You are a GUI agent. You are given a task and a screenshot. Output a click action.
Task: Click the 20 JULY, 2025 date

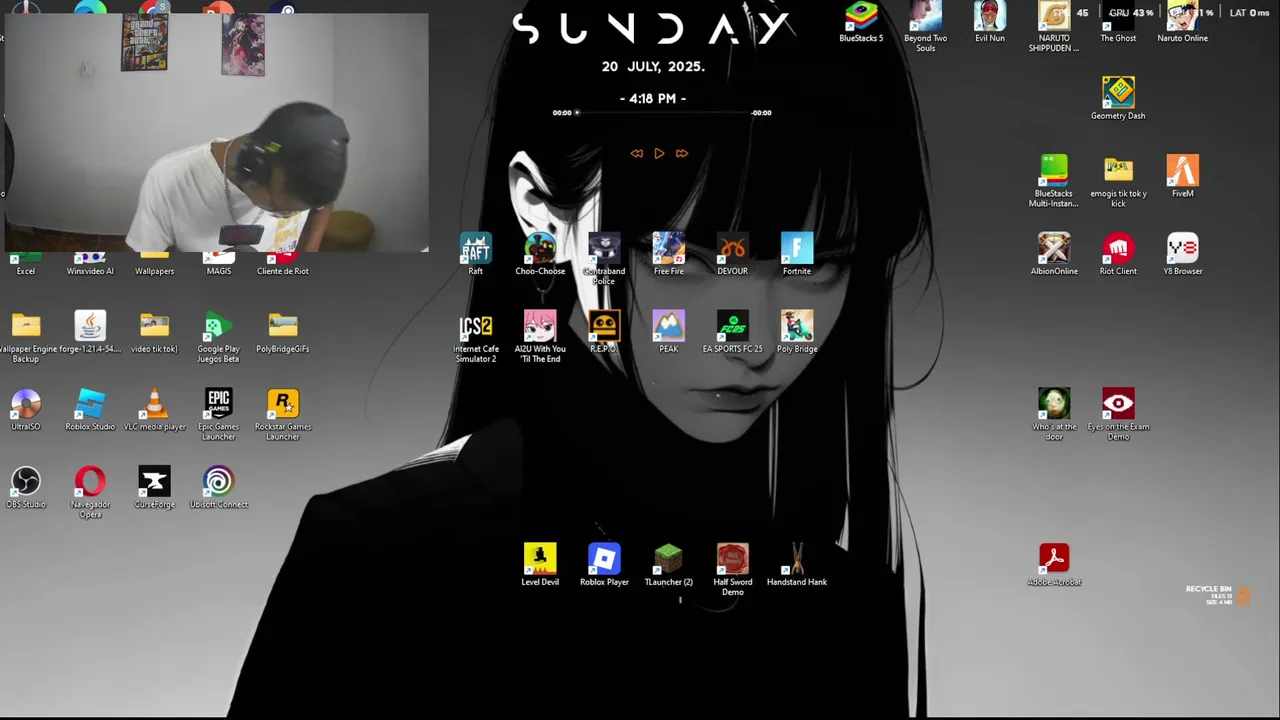653,66
